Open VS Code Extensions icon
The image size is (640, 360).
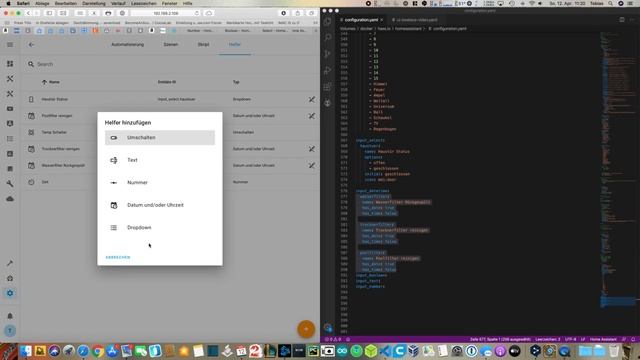[x=327, y=87]
